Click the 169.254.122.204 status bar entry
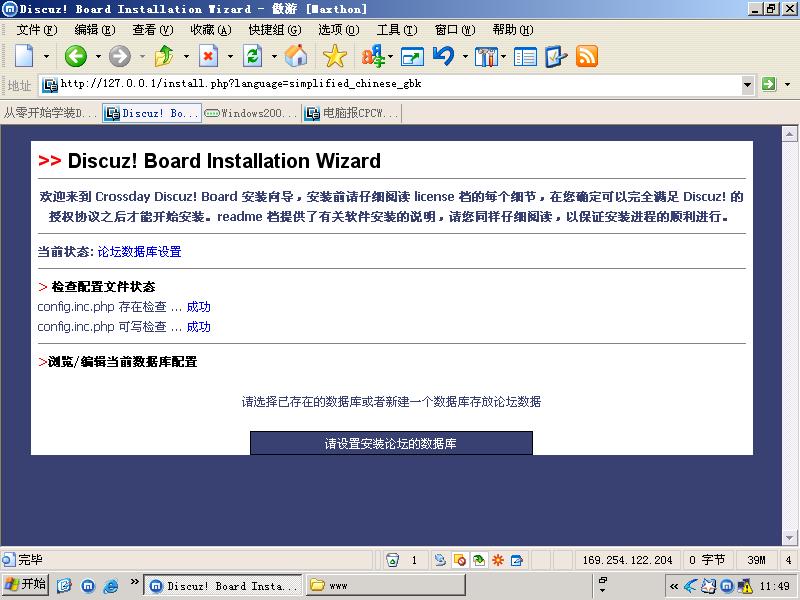800x600 pixels. pos(628,560)
